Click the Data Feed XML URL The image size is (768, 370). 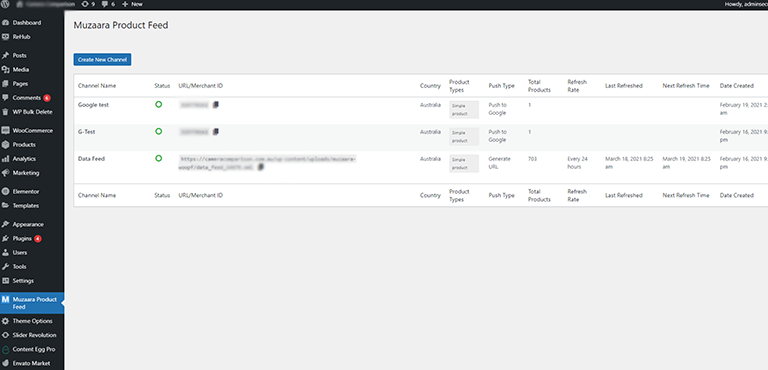268,163
